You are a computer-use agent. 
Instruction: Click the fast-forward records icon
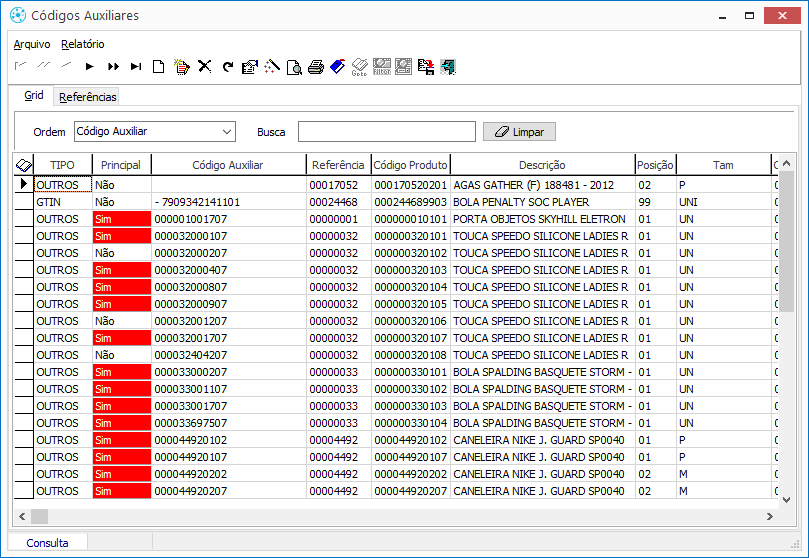(113, 66)
